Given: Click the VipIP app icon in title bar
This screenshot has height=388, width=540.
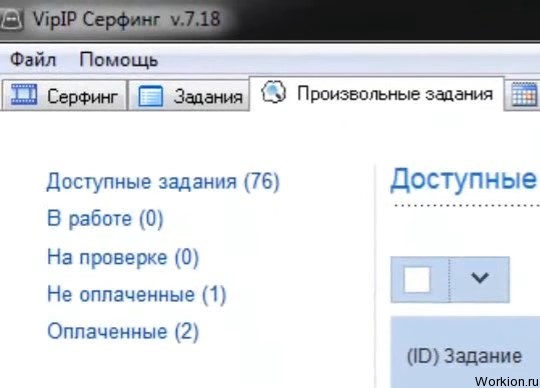Looking at the screenshot, I should pyautogui.click(x=11, y=19).
